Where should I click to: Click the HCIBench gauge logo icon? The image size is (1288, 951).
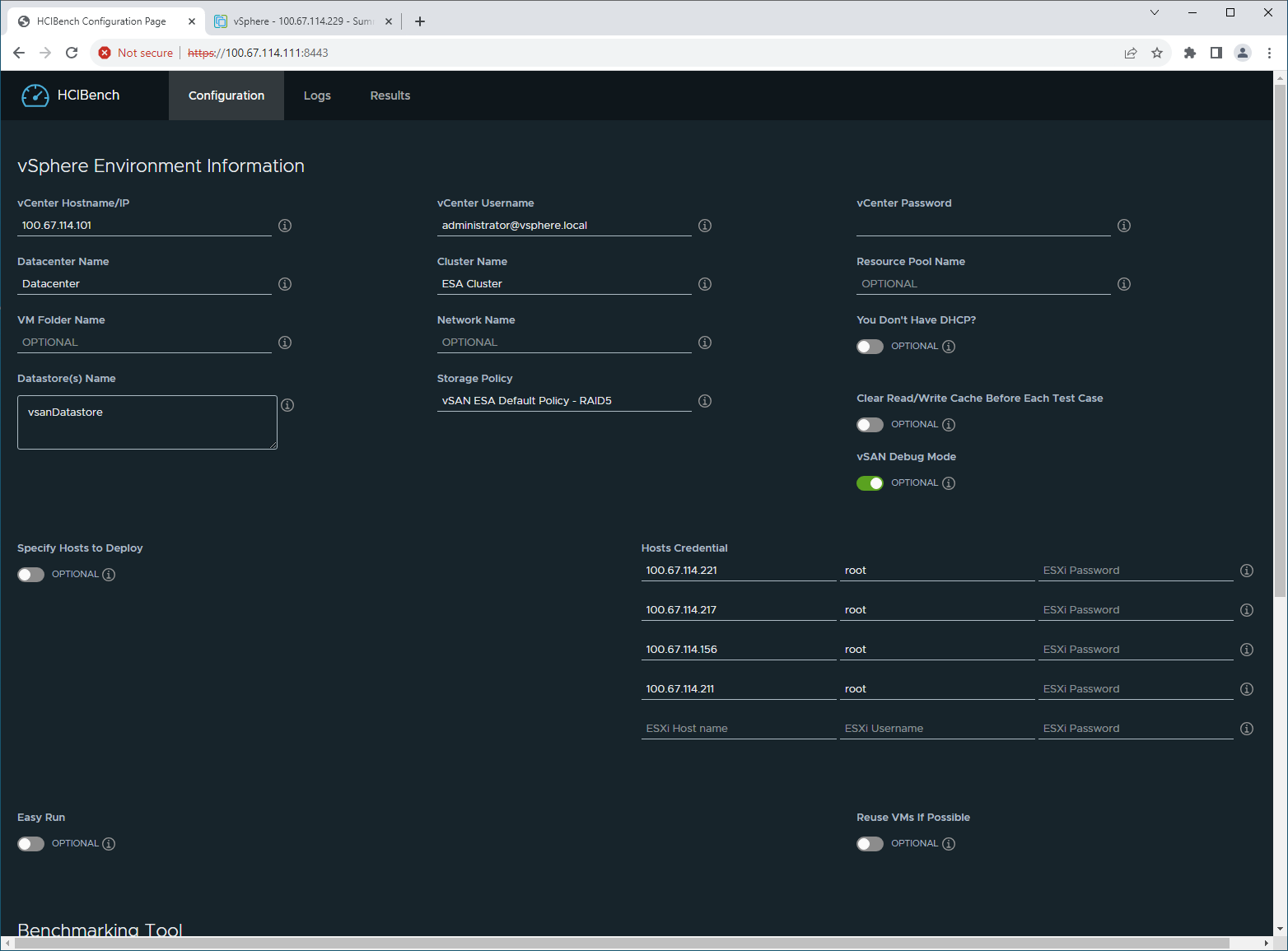pyautogui.click(x=35, y=96)
